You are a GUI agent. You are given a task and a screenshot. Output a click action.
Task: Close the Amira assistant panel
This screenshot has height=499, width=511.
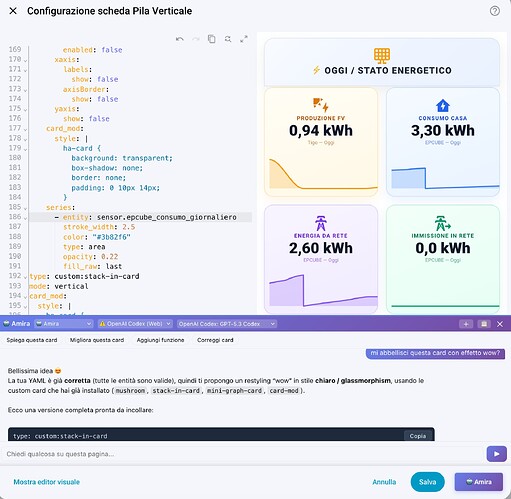pos(500,324)
